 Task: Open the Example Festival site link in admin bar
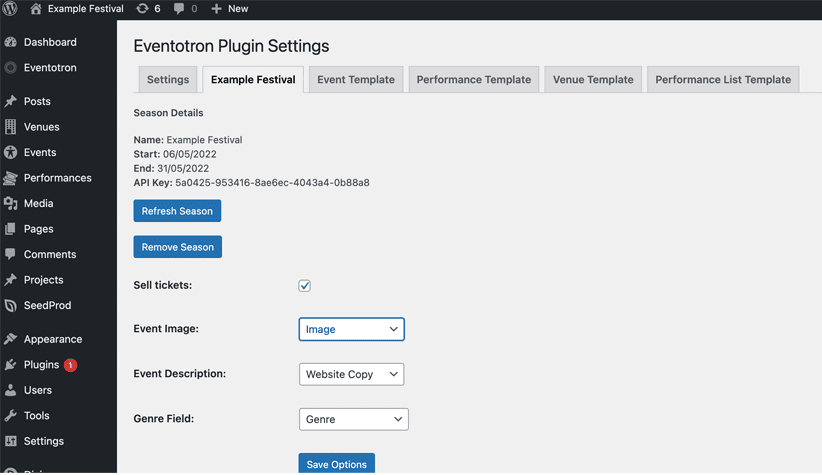click(85, 9)
